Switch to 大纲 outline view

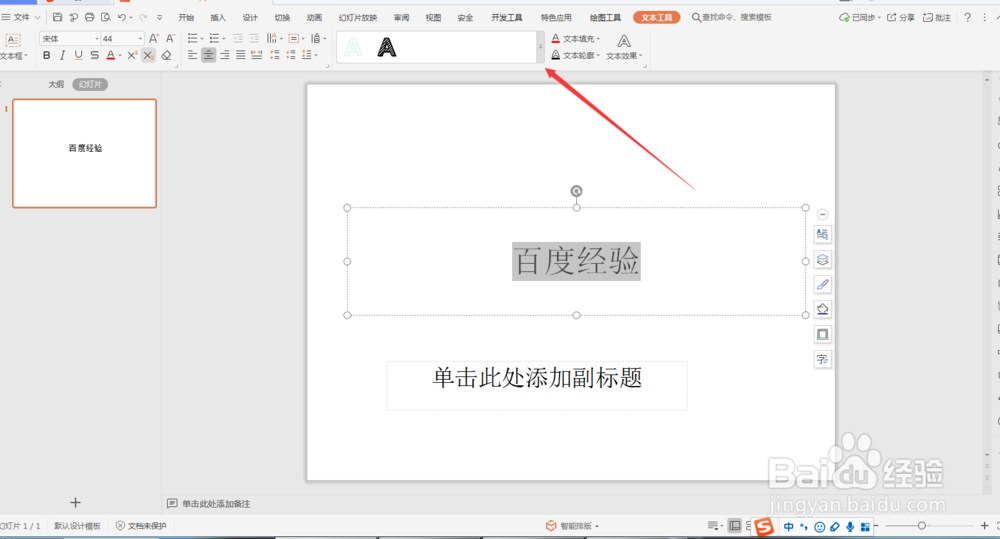56,84
